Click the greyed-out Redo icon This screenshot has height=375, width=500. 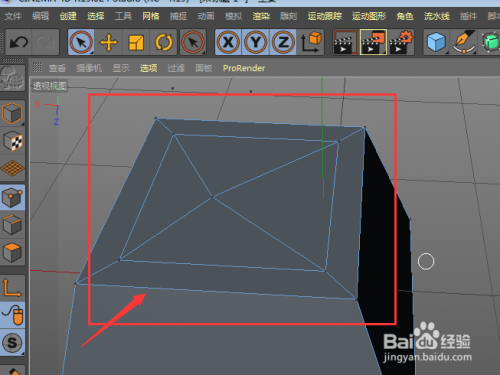tap(45, 42)
